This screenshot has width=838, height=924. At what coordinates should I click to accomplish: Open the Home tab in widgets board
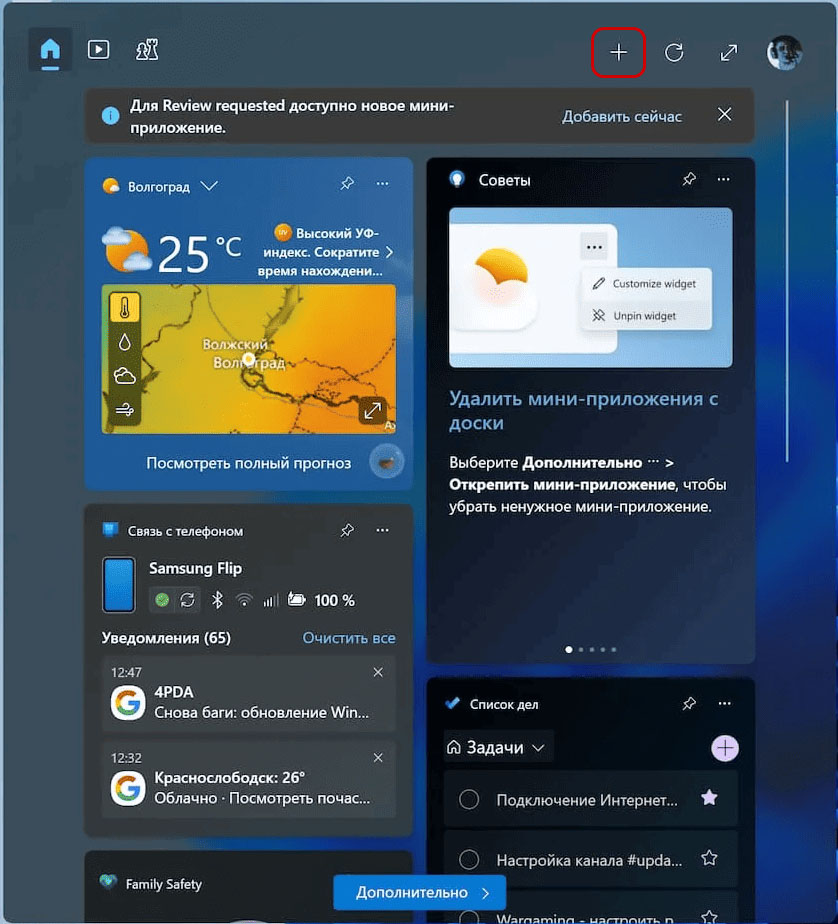(50, 50)
